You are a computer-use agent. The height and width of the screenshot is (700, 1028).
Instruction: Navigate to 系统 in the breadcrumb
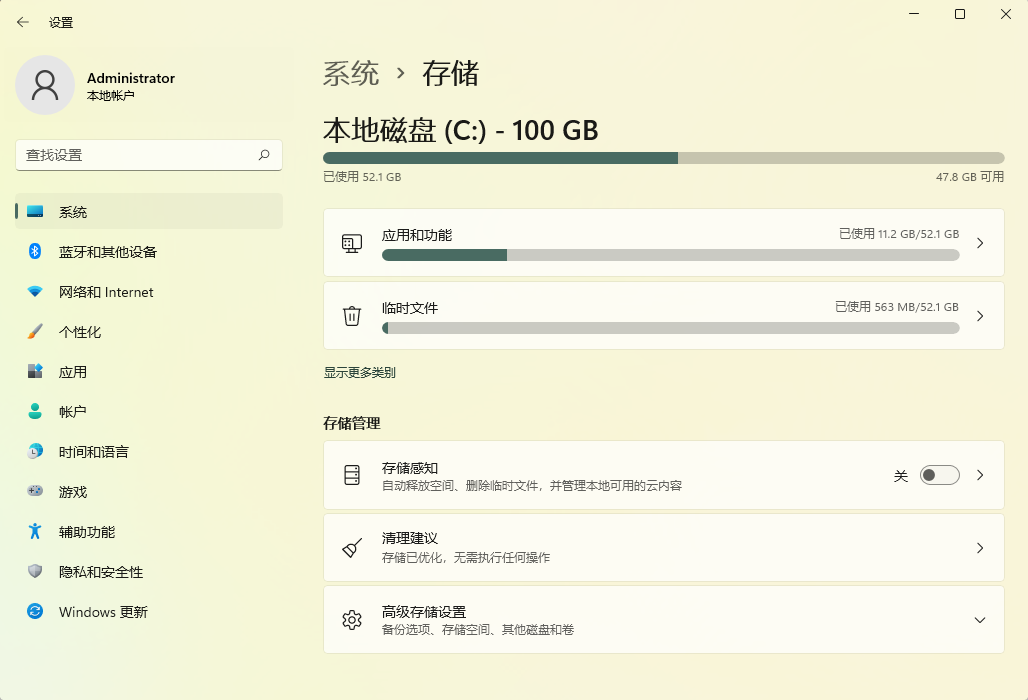click(349, 73)
